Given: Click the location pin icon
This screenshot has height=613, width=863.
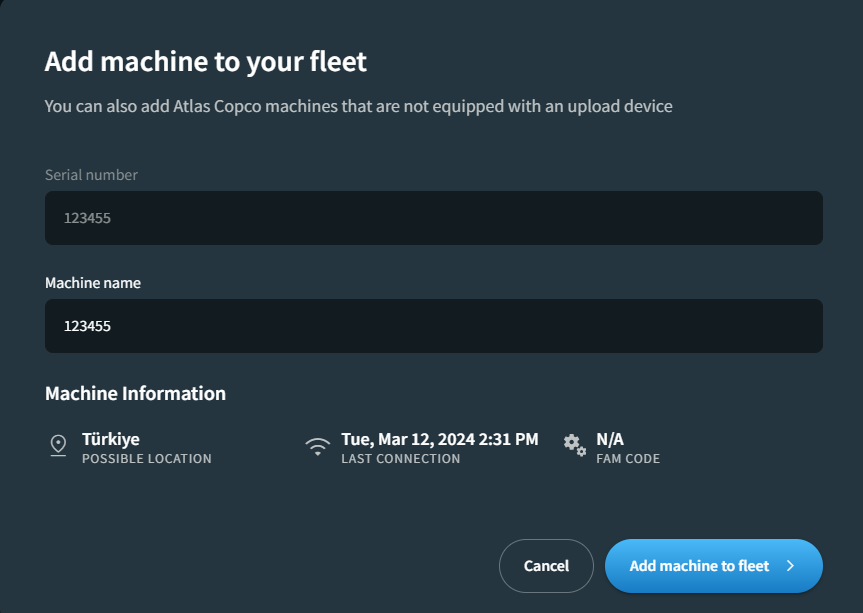Looking at the screenshot, I should (x=58, y=446).
